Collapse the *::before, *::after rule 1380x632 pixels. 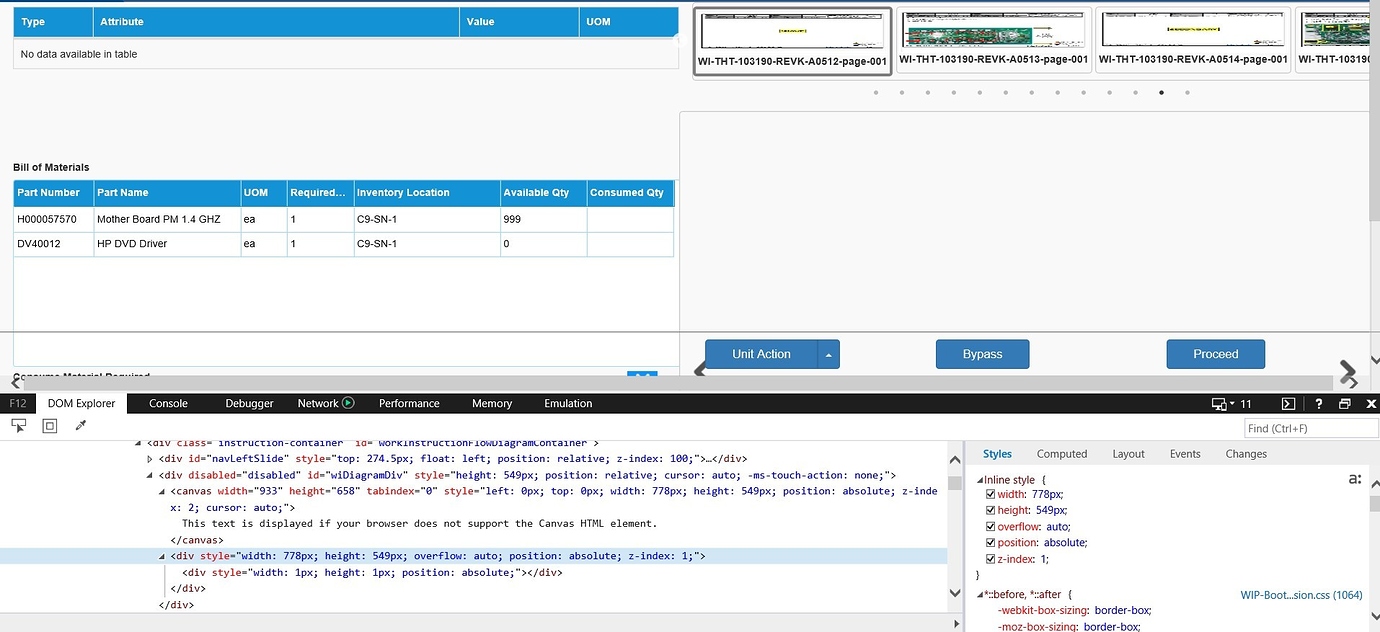click(x=981, y=595)
